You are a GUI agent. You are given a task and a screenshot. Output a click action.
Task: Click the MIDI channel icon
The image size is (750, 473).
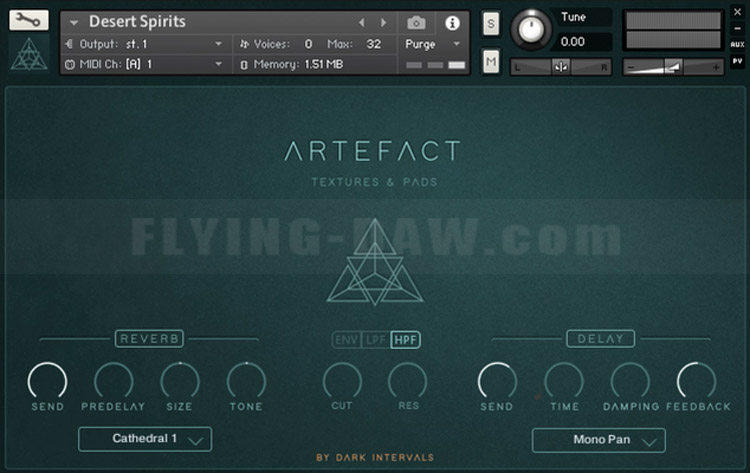pyautogui.click(x=70, y=64)
